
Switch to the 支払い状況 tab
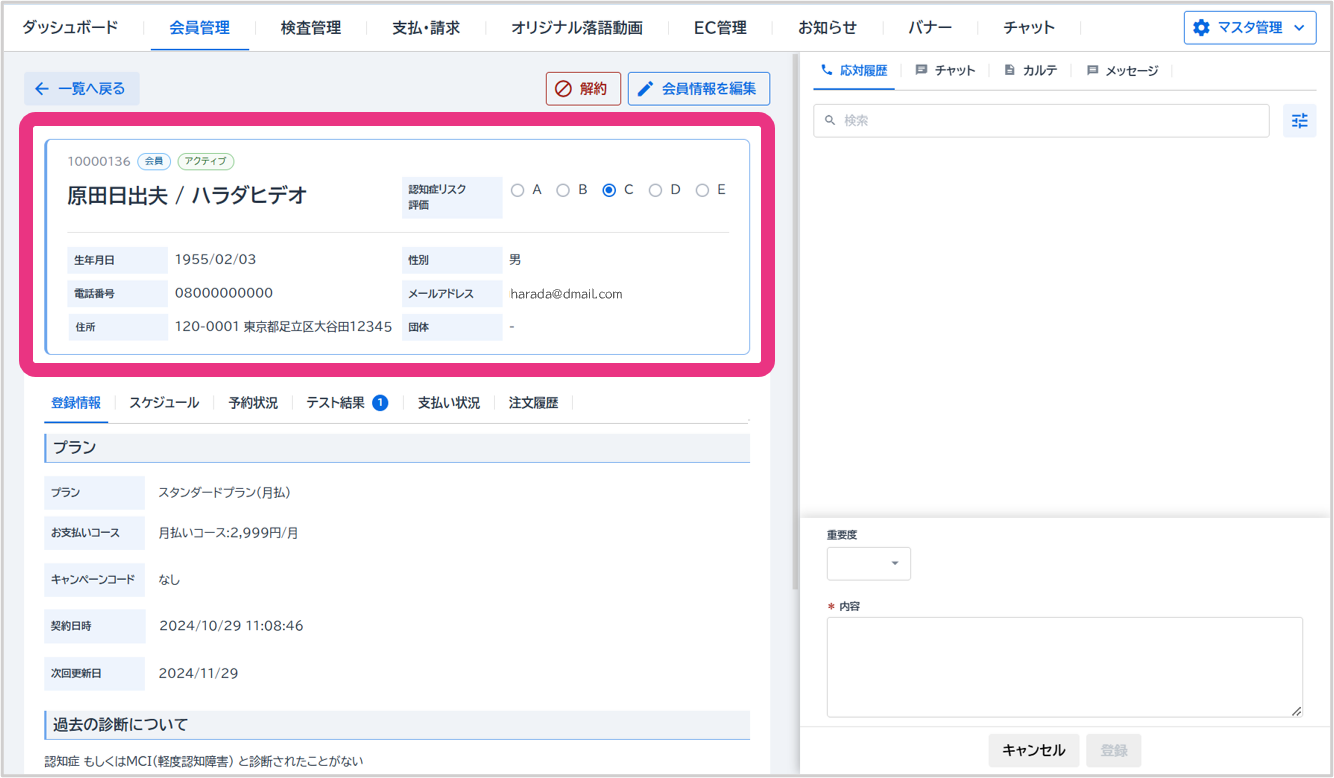click(448, 403)
